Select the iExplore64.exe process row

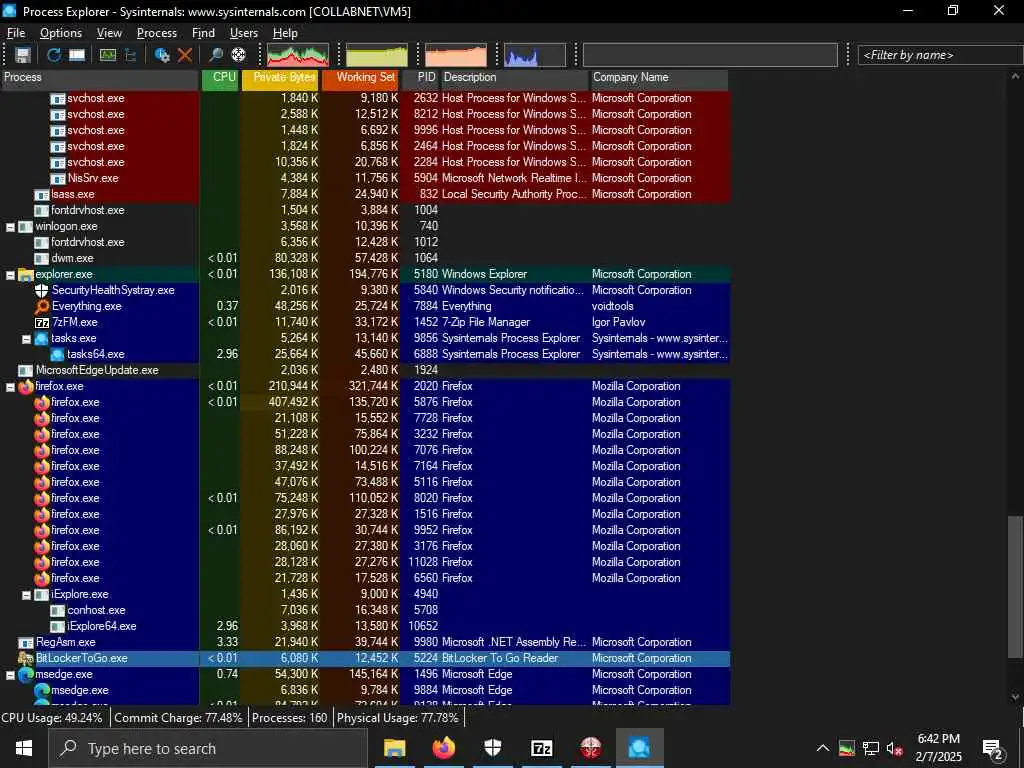click(x=365, y=626)
